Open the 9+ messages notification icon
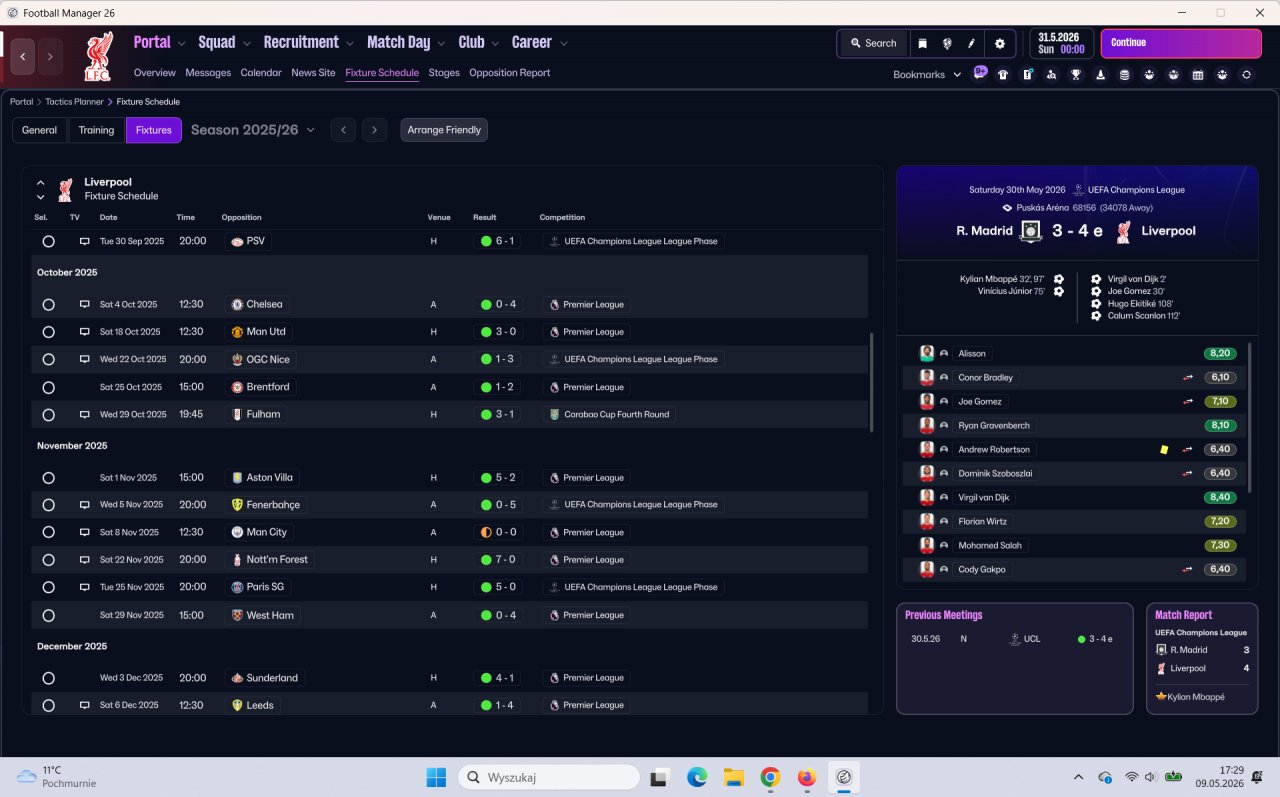The height and width of the screenshot is (797, 1280). (x=980, y=73)
